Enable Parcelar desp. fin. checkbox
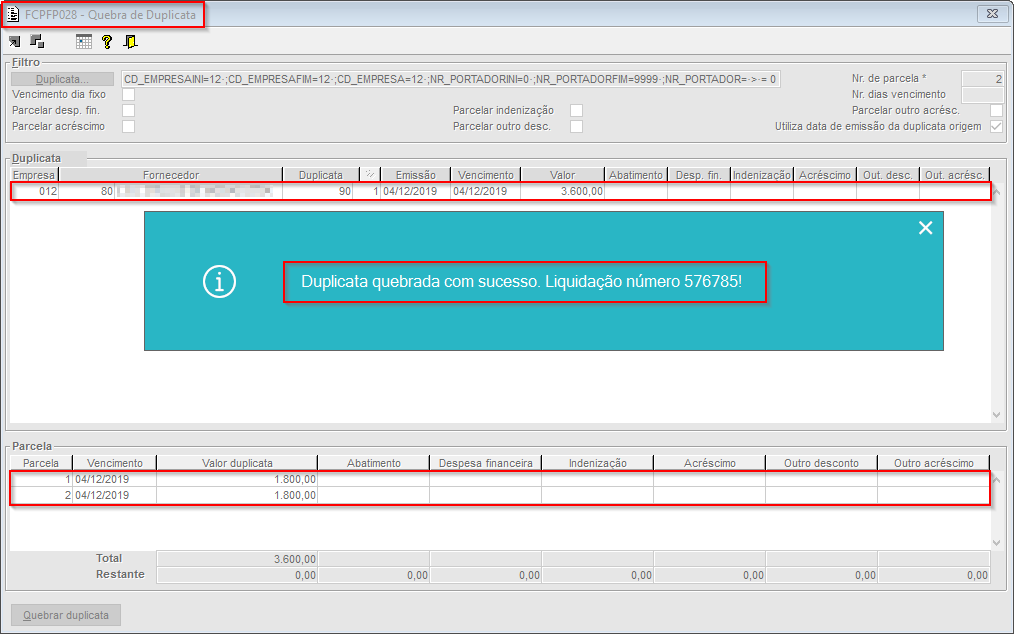Screen dimensions: 1016x634 pos(128,111)
